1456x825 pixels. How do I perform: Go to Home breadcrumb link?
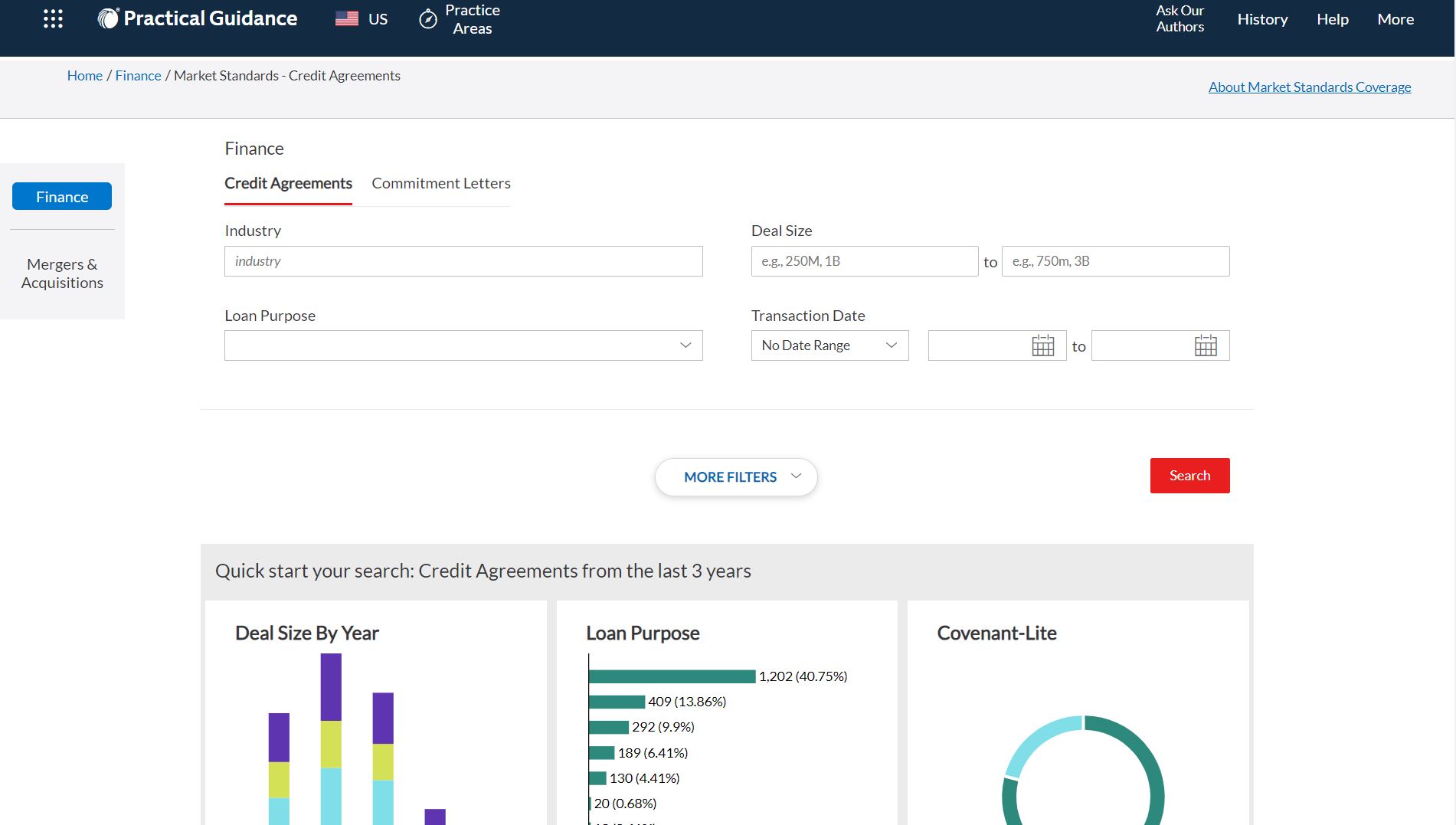coord(84,76)
